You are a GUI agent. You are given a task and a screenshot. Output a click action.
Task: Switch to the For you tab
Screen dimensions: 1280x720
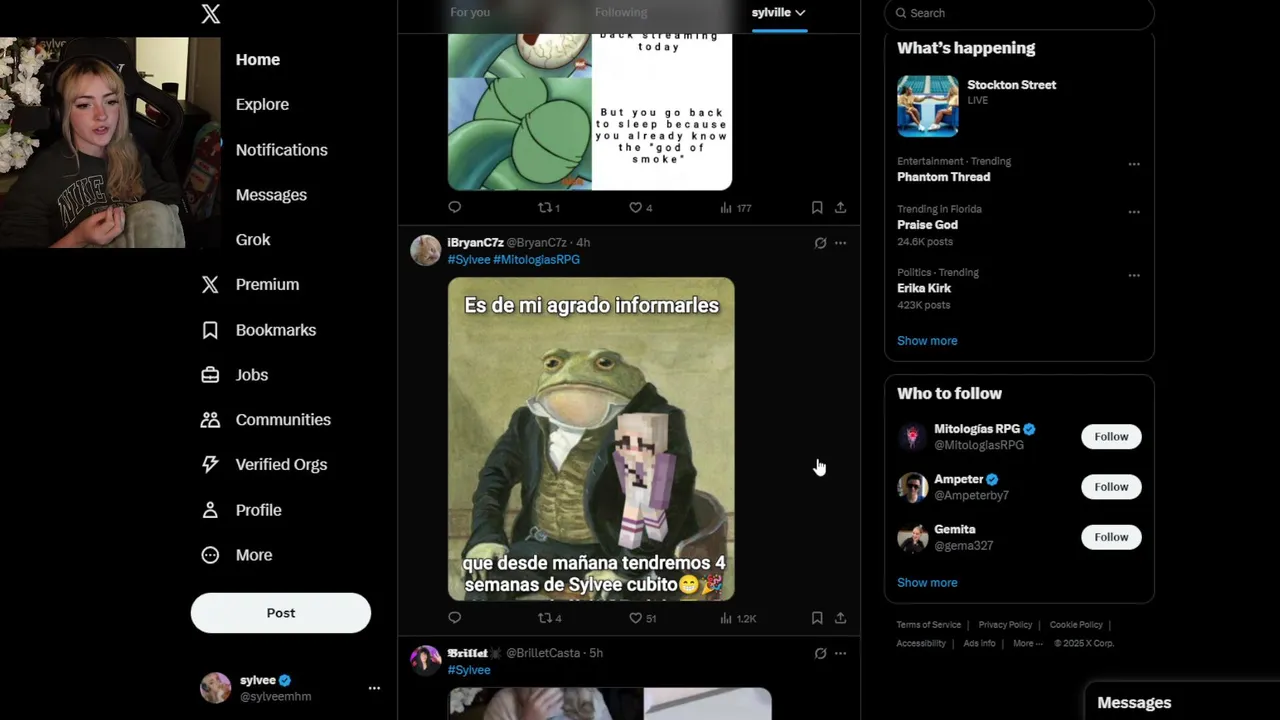pos(470,12)
